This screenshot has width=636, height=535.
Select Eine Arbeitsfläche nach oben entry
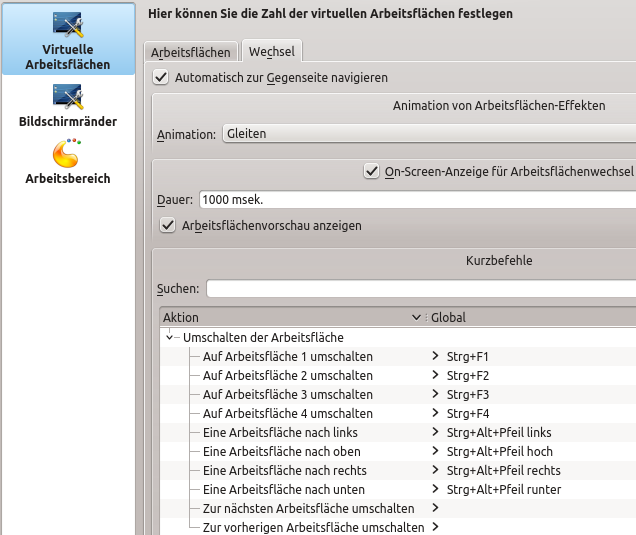point(280,451)
